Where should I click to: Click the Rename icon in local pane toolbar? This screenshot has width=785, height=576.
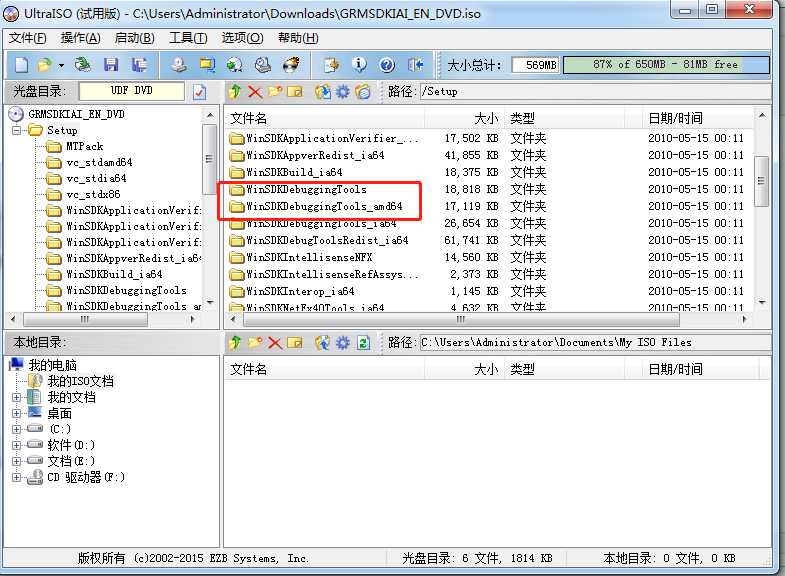click(295, 343)
